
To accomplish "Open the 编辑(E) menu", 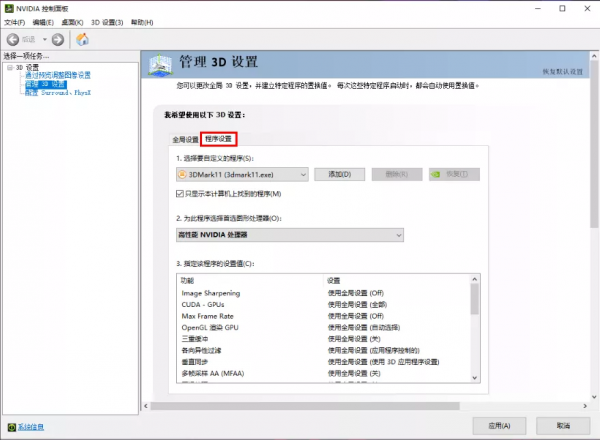I will coord(43,23).
